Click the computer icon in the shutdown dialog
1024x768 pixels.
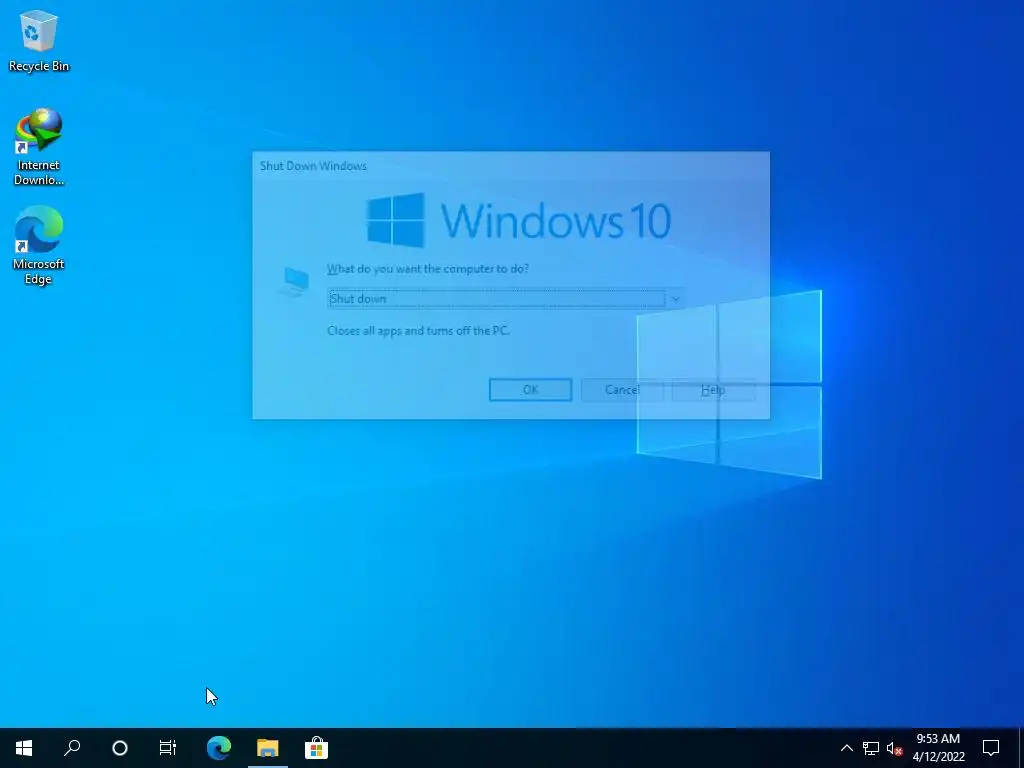[x=294, y=281]
